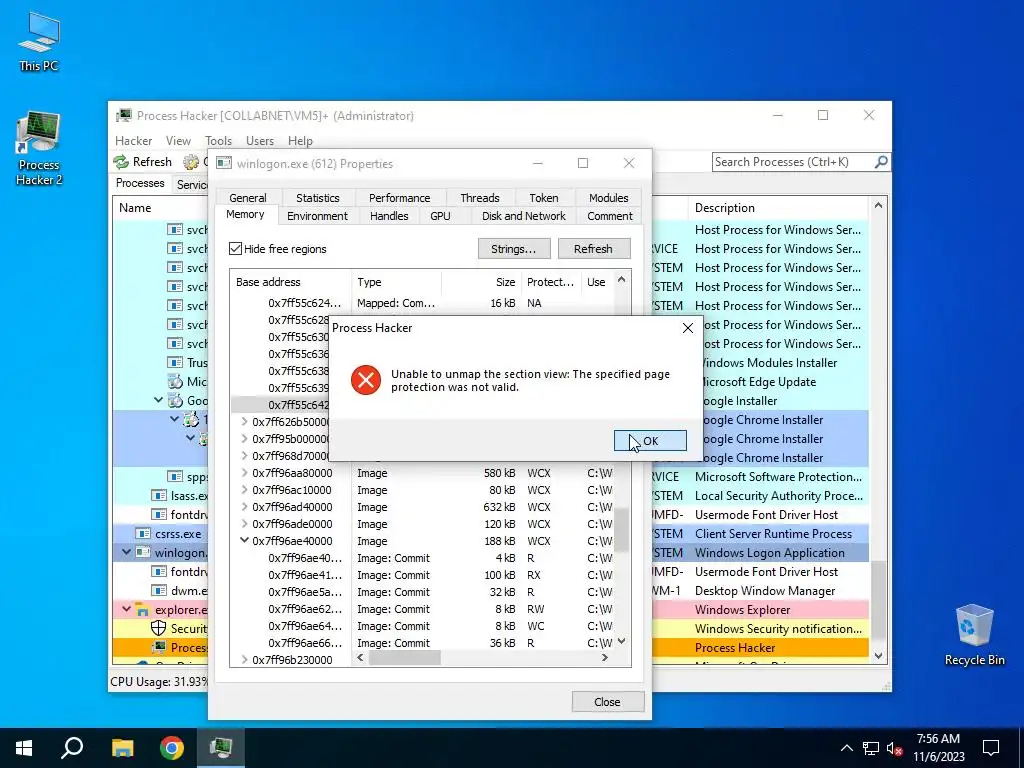Open the Recycle Bin desktop icon

[974, 635]
